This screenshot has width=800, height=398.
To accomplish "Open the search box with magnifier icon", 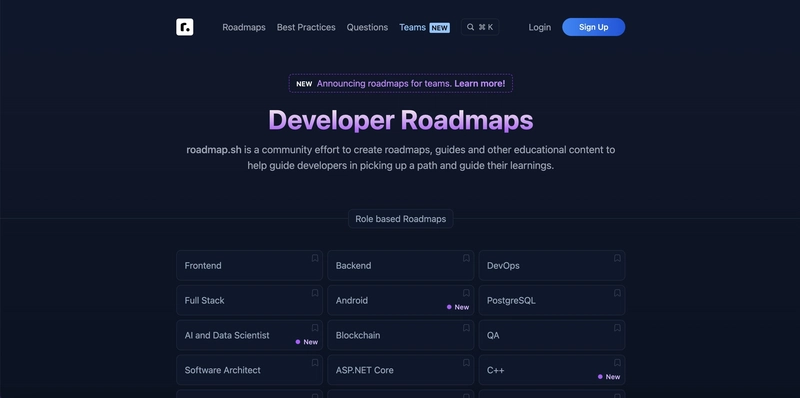I will pyautogui.click(x=480, y=27).
